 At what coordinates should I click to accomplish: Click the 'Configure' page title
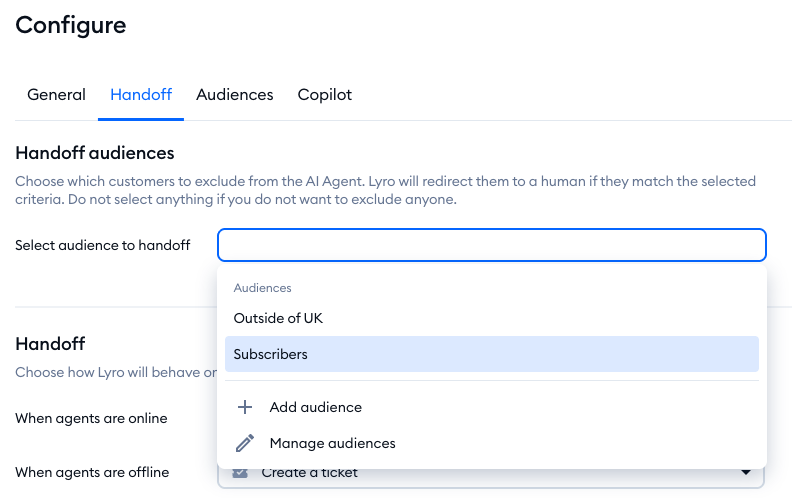[x=71, y=25]
